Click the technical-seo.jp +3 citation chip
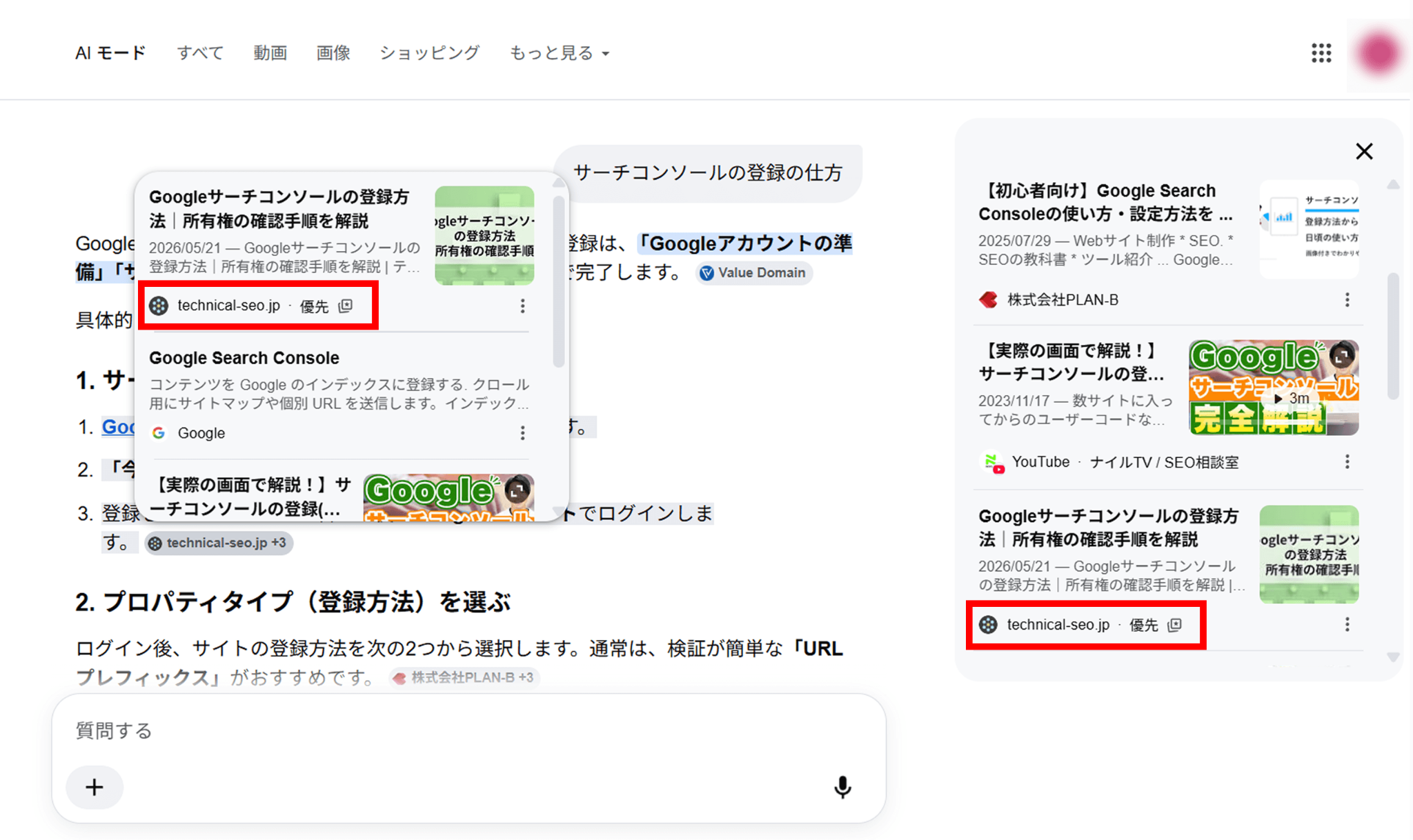This screenshot has width=1413, height=840. coord(219,543)
